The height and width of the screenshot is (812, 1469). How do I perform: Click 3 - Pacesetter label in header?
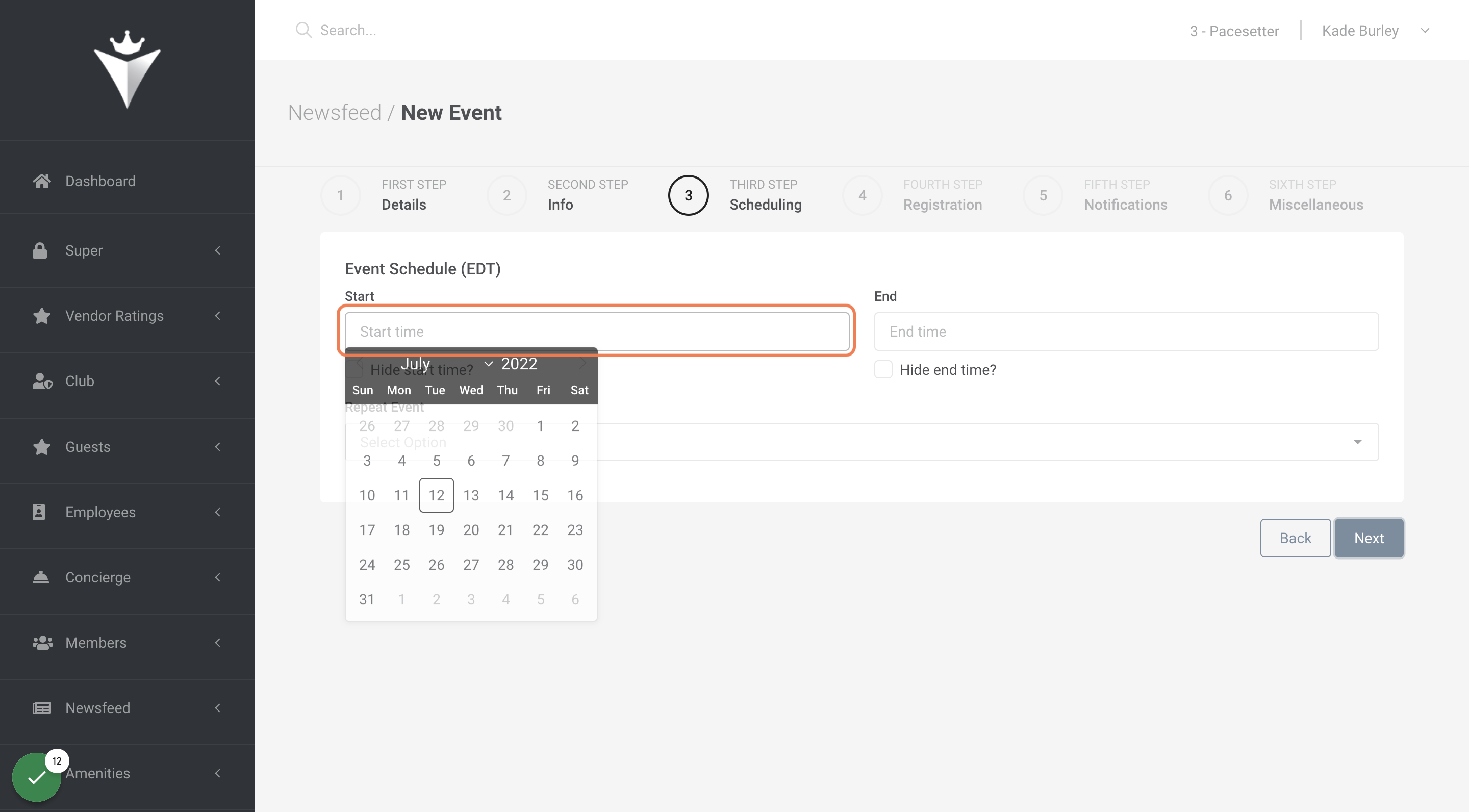(x=1233, y=31)
